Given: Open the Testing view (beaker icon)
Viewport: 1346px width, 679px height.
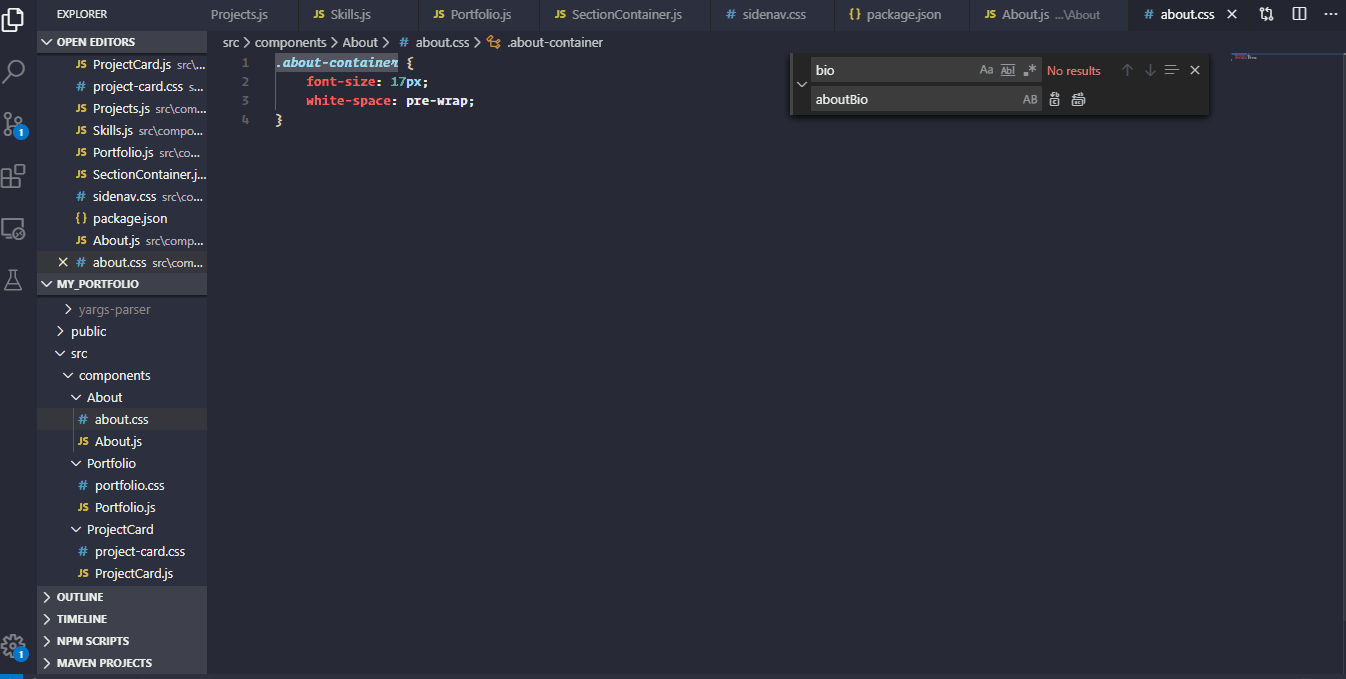Looking at the screenshot, I should [14, 281].
